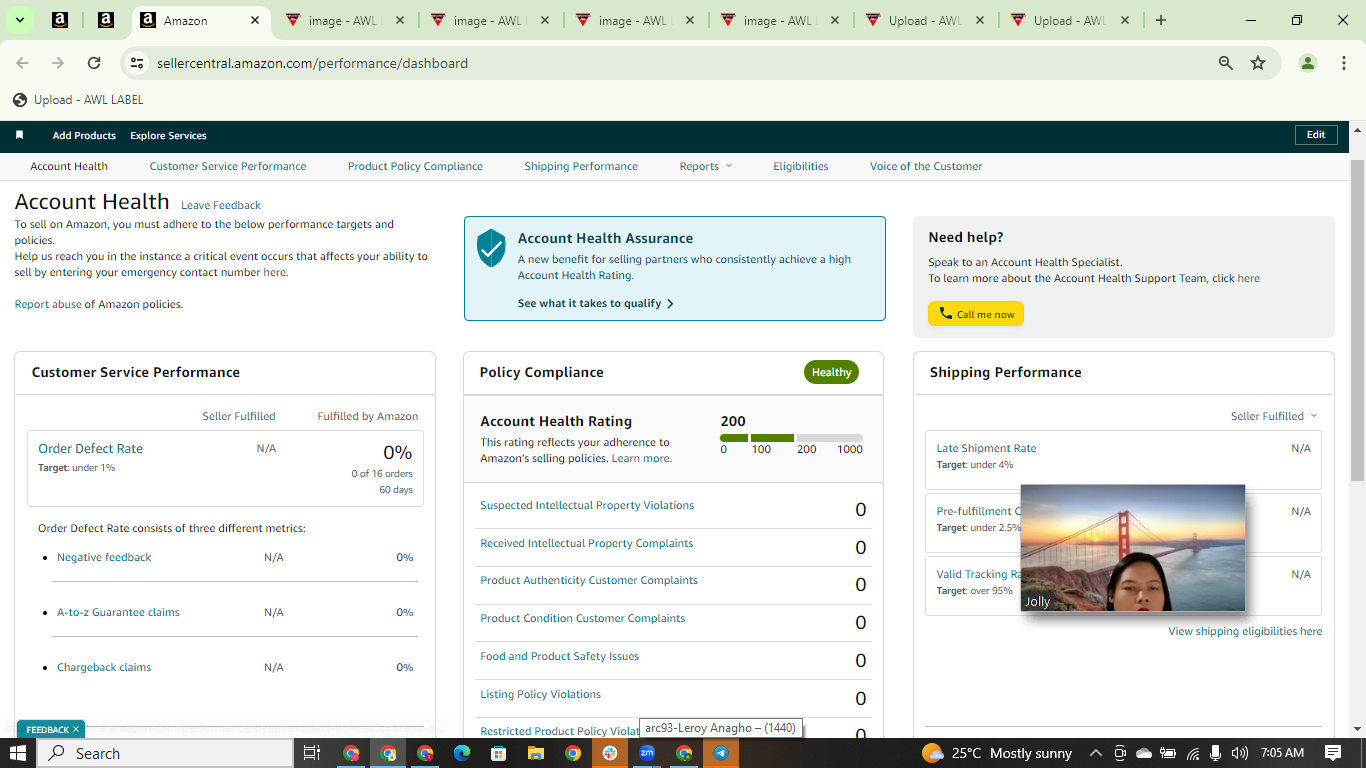Reload the Seller Central page
Image resolution: width=1366 pixels, height=768 pixels.
94,63
